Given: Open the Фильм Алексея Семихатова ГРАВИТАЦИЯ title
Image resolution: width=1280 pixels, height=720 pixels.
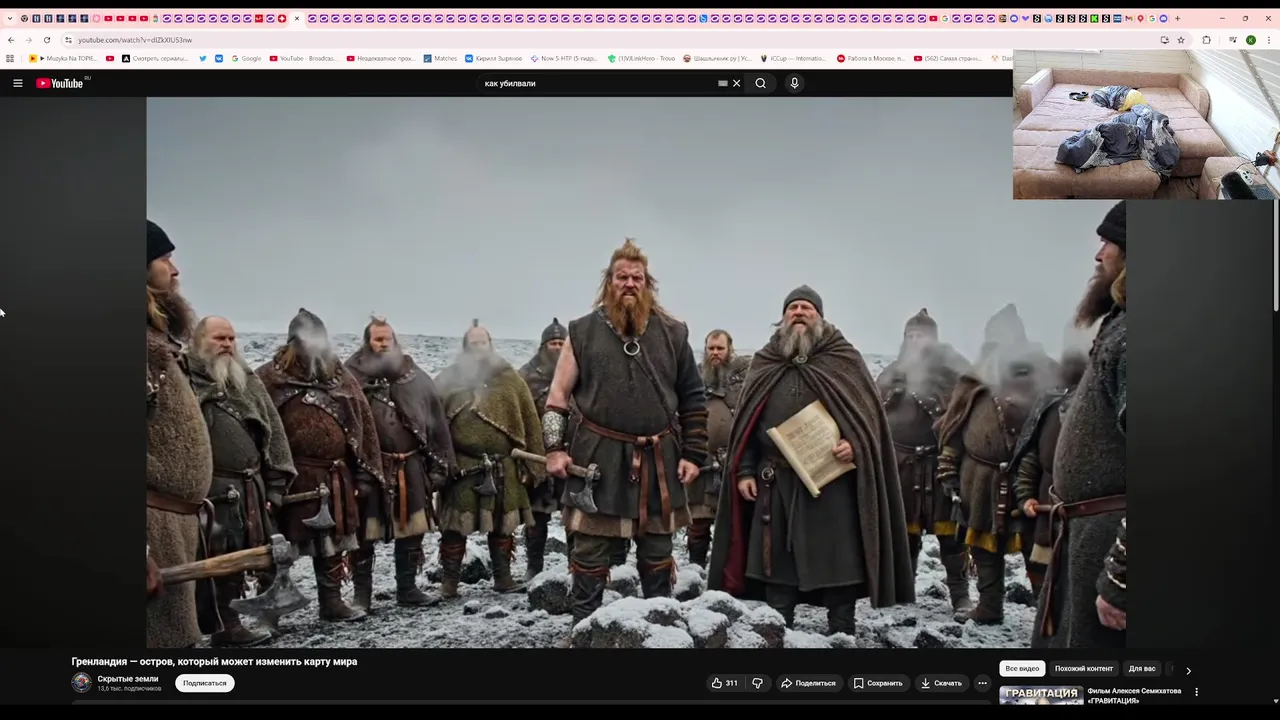Looking at the screenshot, I should pos(1134,695).
